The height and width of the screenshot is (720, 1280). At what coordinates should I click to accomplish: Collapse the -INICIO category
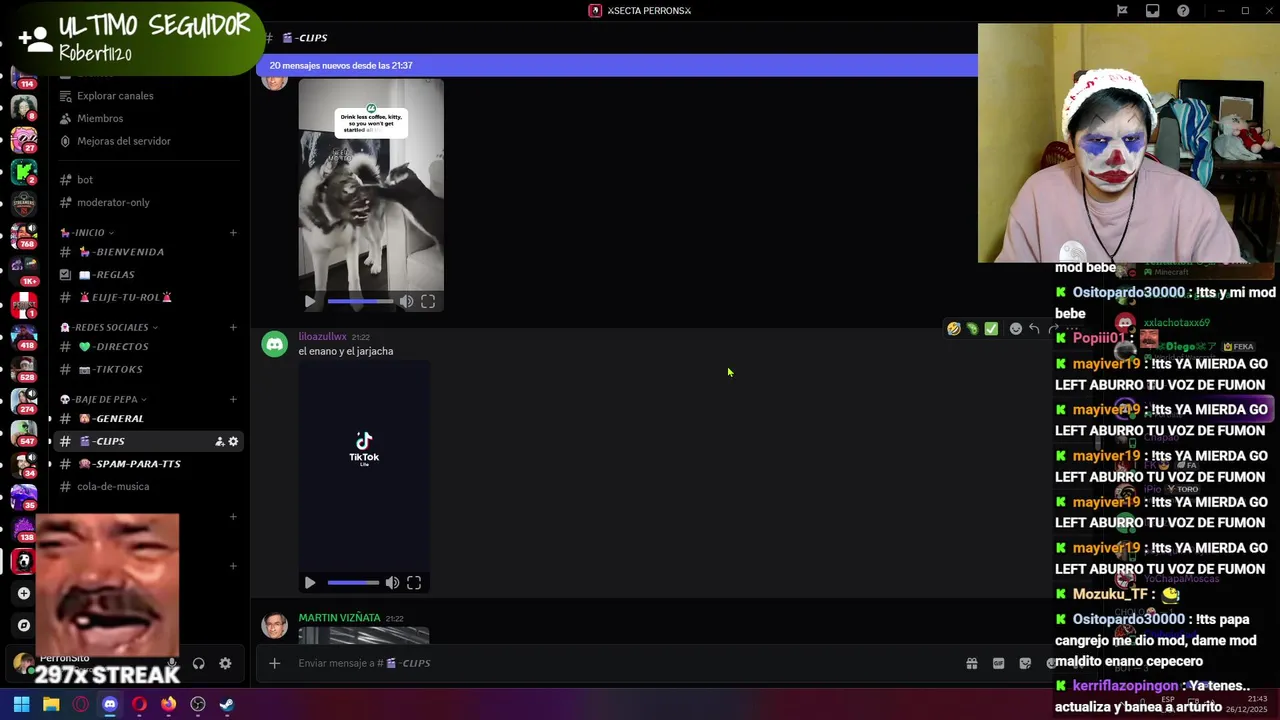pos(86,232)
